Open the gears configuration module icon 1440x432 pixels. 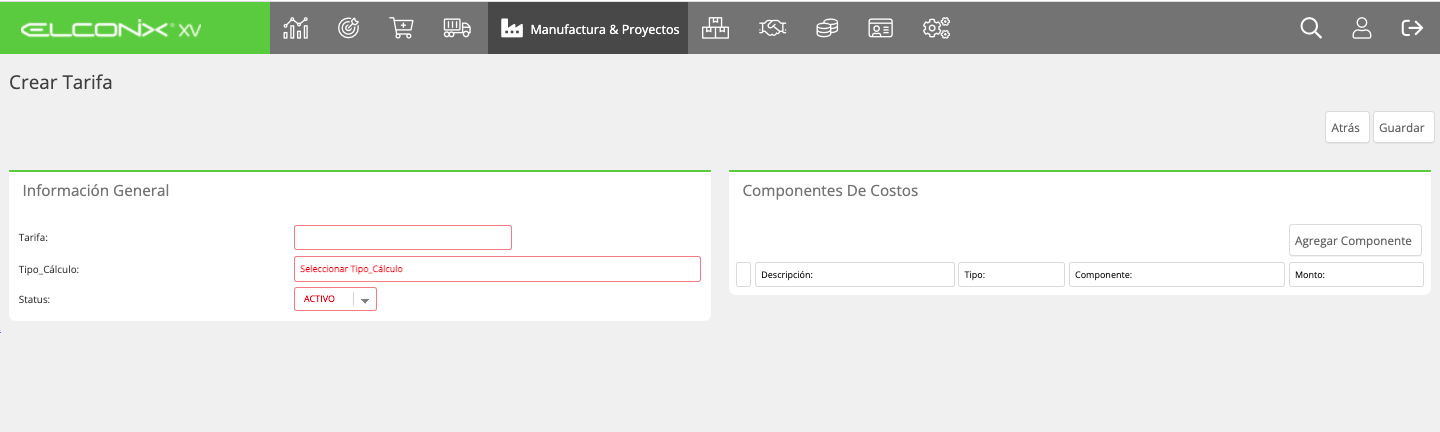point(936,28)
